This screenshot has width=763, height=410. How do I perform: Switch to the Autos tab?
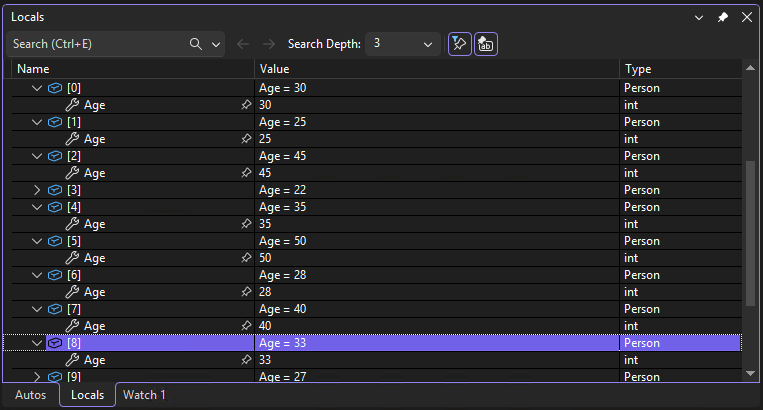tap(30, 395)
